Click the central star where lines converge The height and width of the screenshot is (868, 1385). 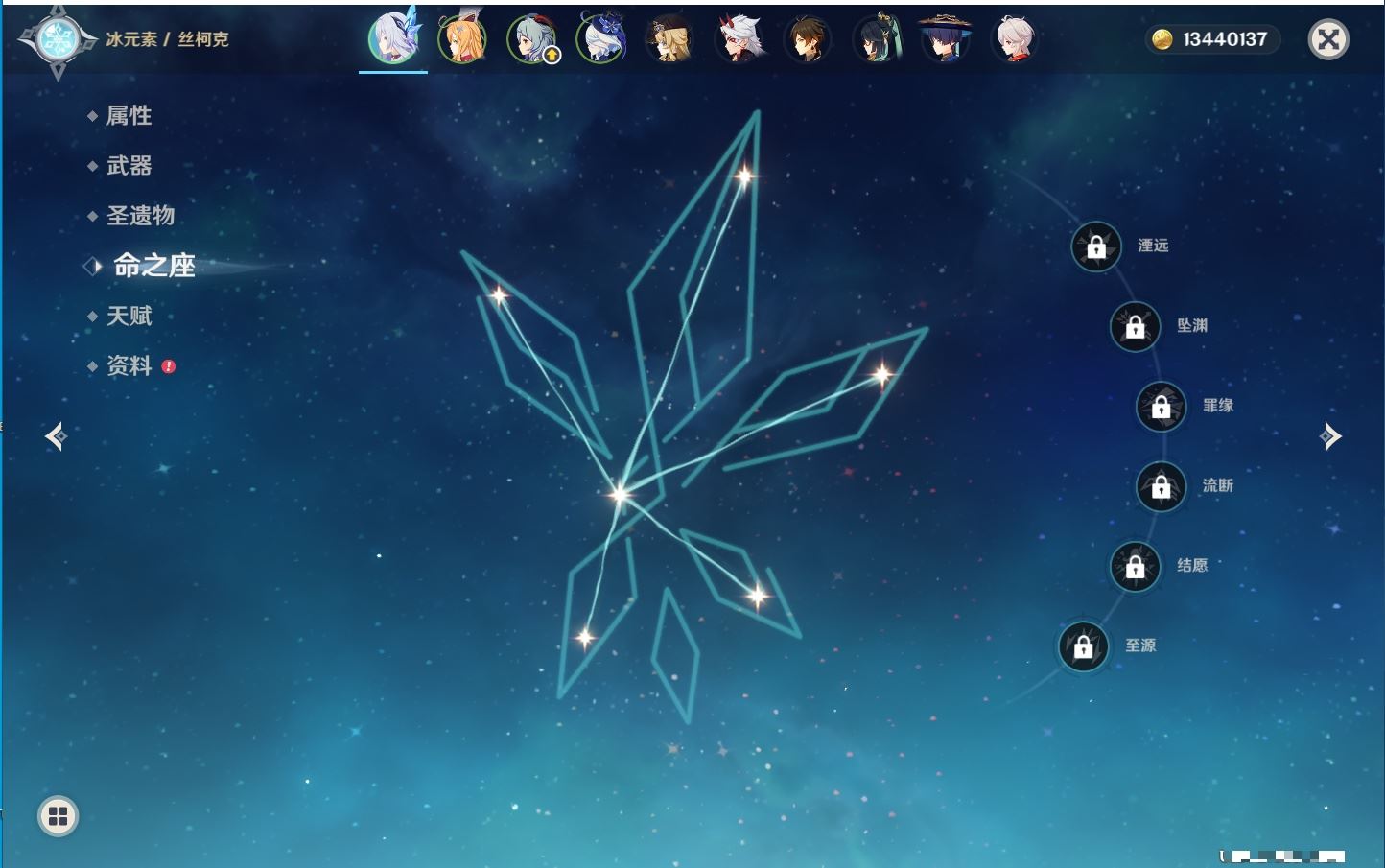pos(620,494)
